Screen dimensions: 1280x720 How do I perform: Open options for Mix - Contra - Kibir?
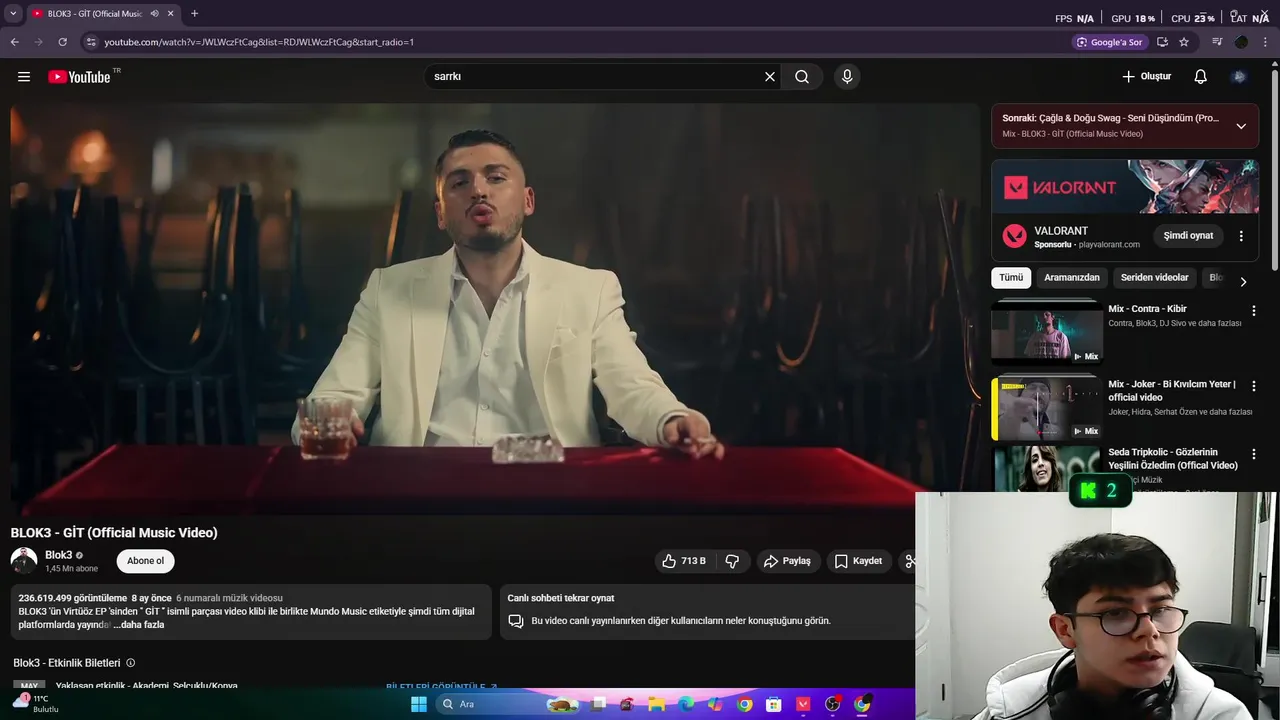[1254, 311]
